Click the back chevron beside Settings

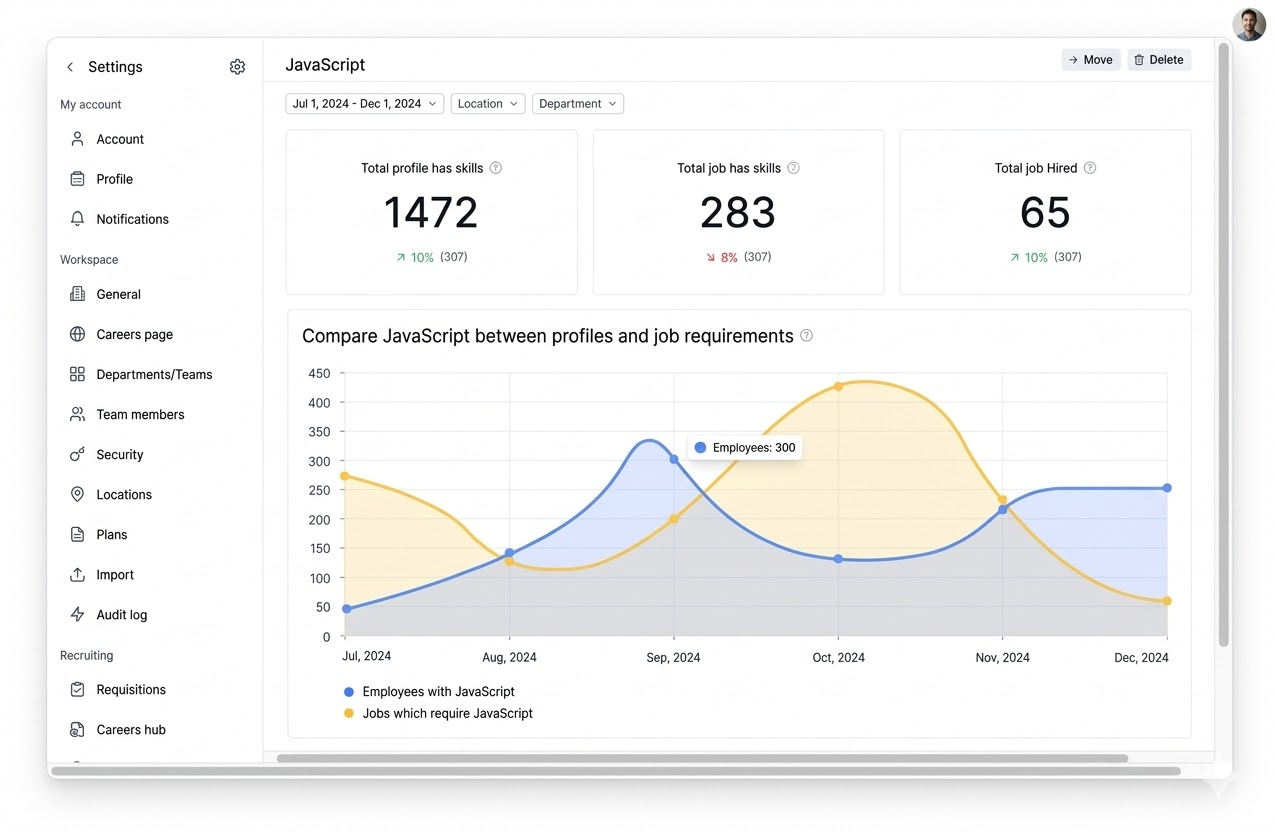[x=70, y=67]
